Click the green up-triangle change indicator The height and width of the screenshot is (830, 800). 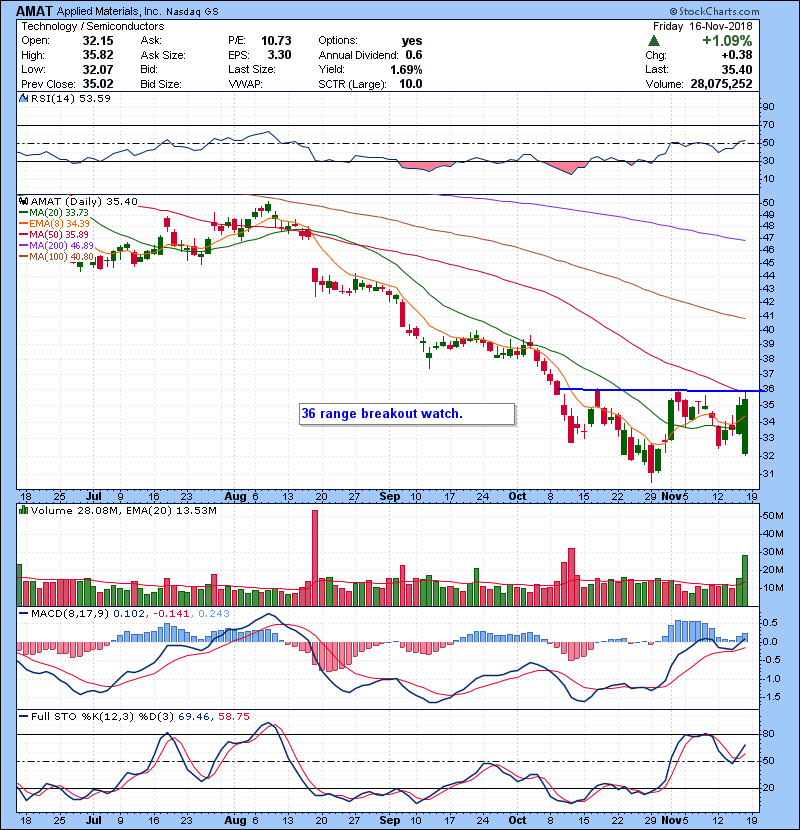pos(654,41)
